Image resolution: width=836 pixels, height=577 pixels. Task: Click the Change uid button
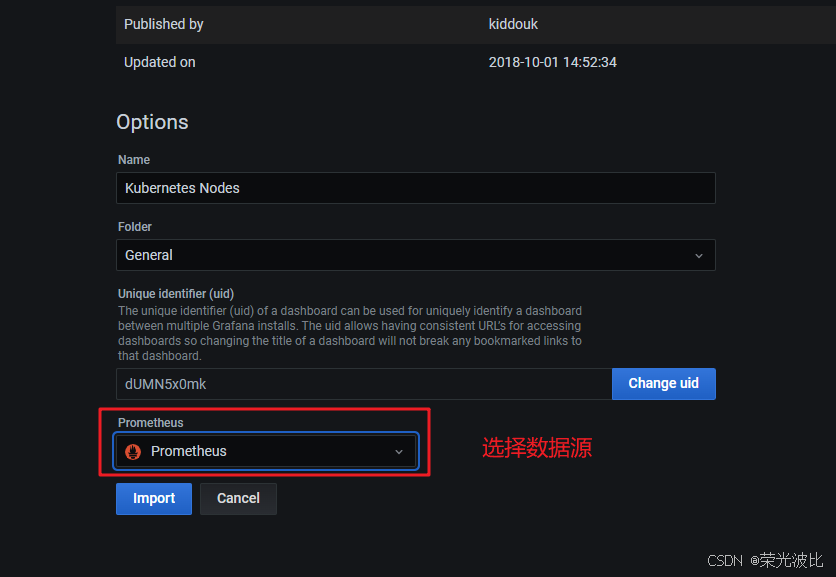(663, 383)
